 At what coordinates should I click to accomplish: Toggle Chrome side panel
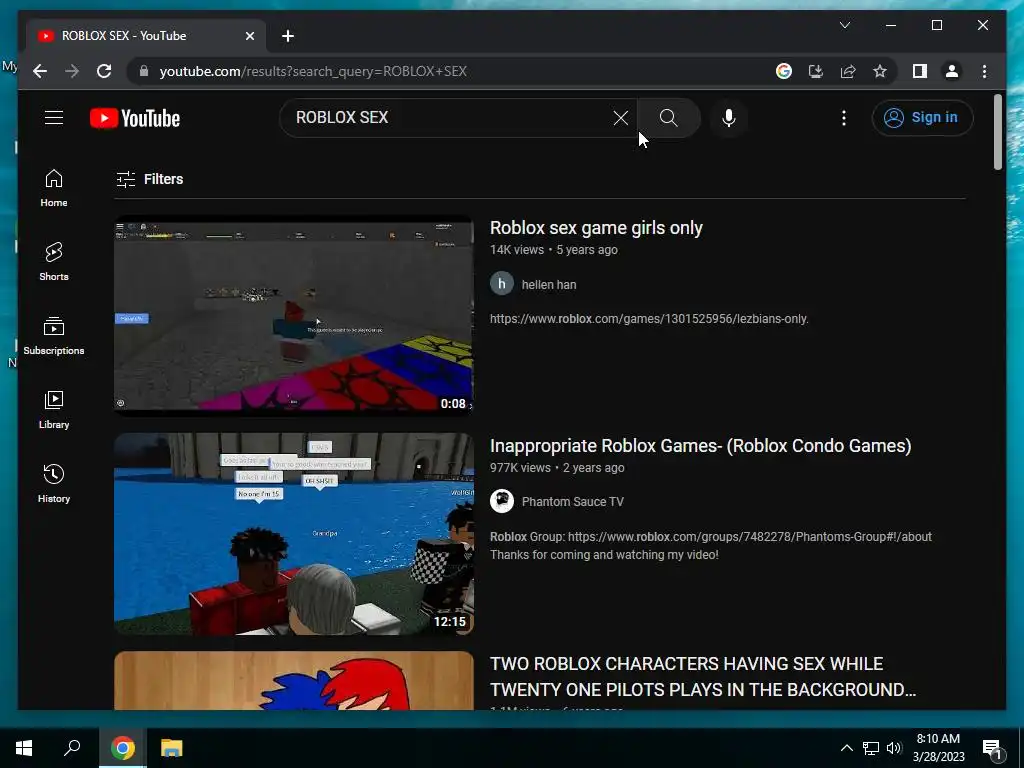pyautogui.click(x=920, y=71)
